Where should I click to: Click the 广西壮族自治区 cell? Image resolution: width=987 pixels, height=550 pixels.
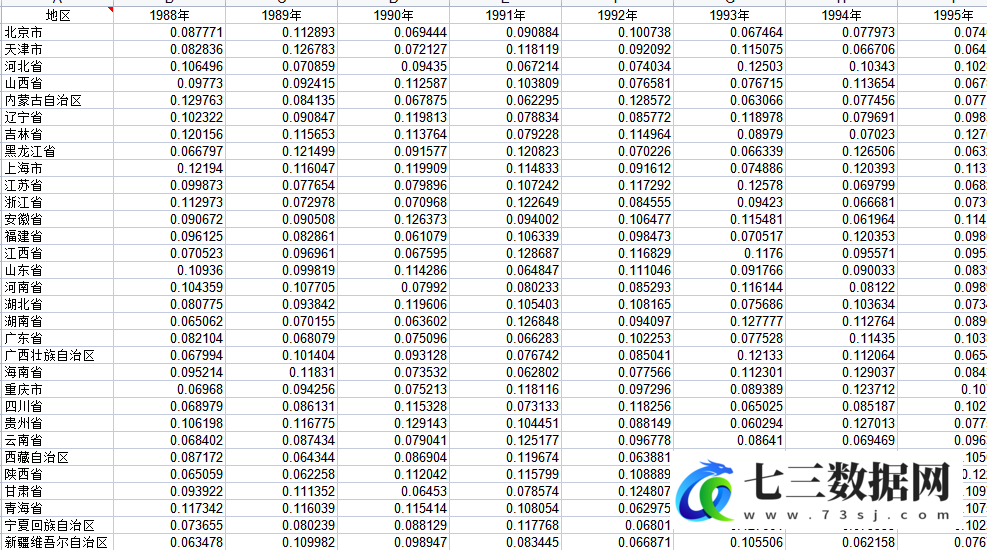pyautogui.click(x=57, y=356)
